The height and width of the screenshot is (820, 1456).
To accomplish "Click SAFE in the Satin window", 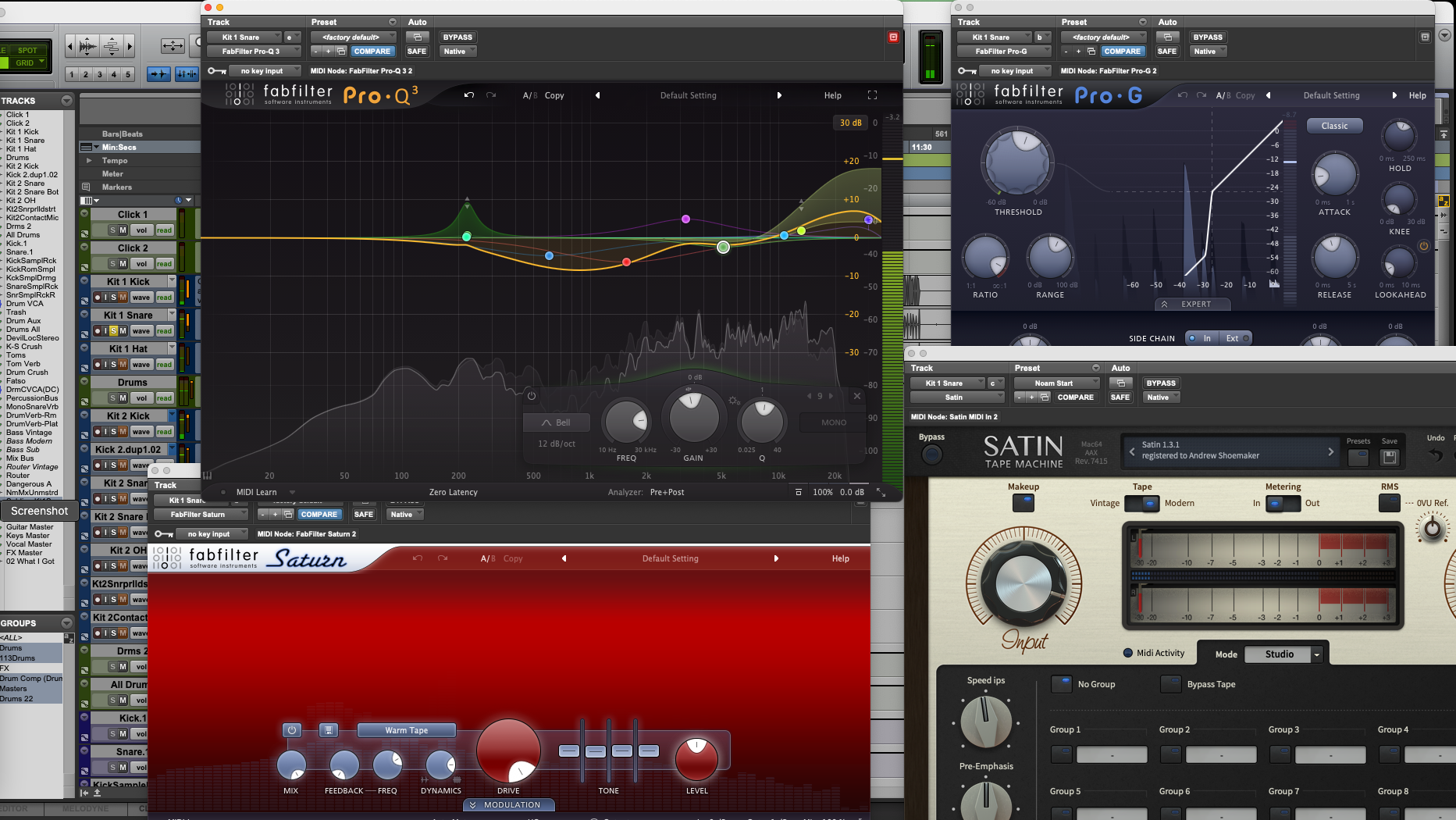I will click(1120, 398).
